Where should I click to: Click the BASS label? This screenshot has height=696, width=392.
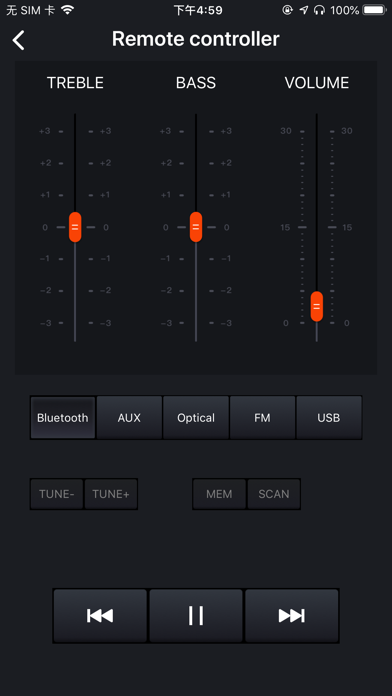pyautogui.click(x=196, y=83)
